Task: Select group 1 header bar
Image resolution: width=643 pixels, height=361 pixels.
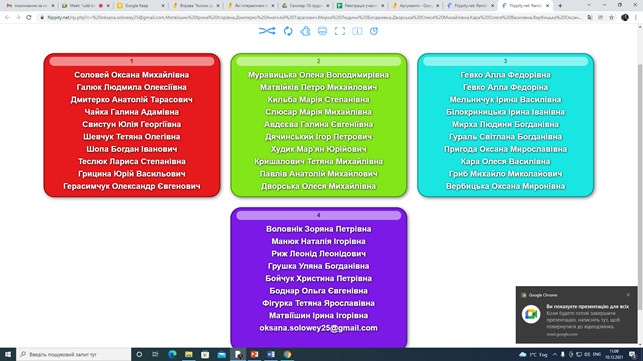Action: click(x=132, y=61)
